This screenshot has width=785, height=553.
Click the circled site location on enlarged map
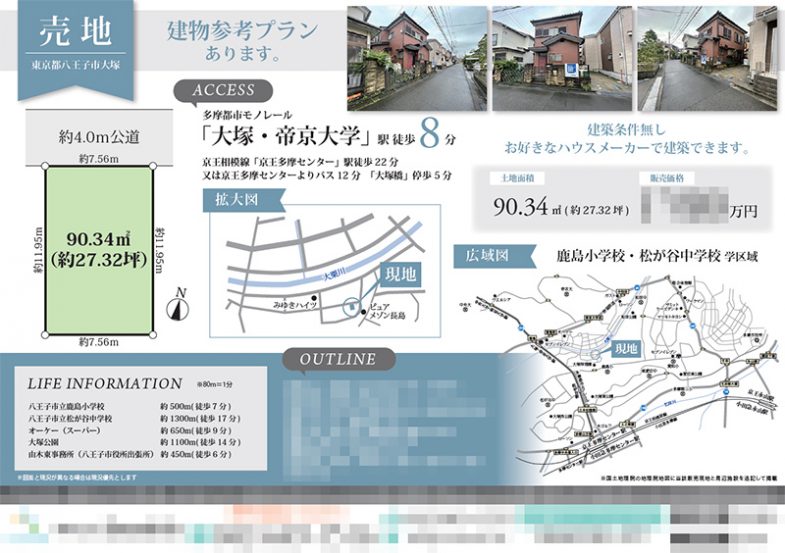click(352, 306)
